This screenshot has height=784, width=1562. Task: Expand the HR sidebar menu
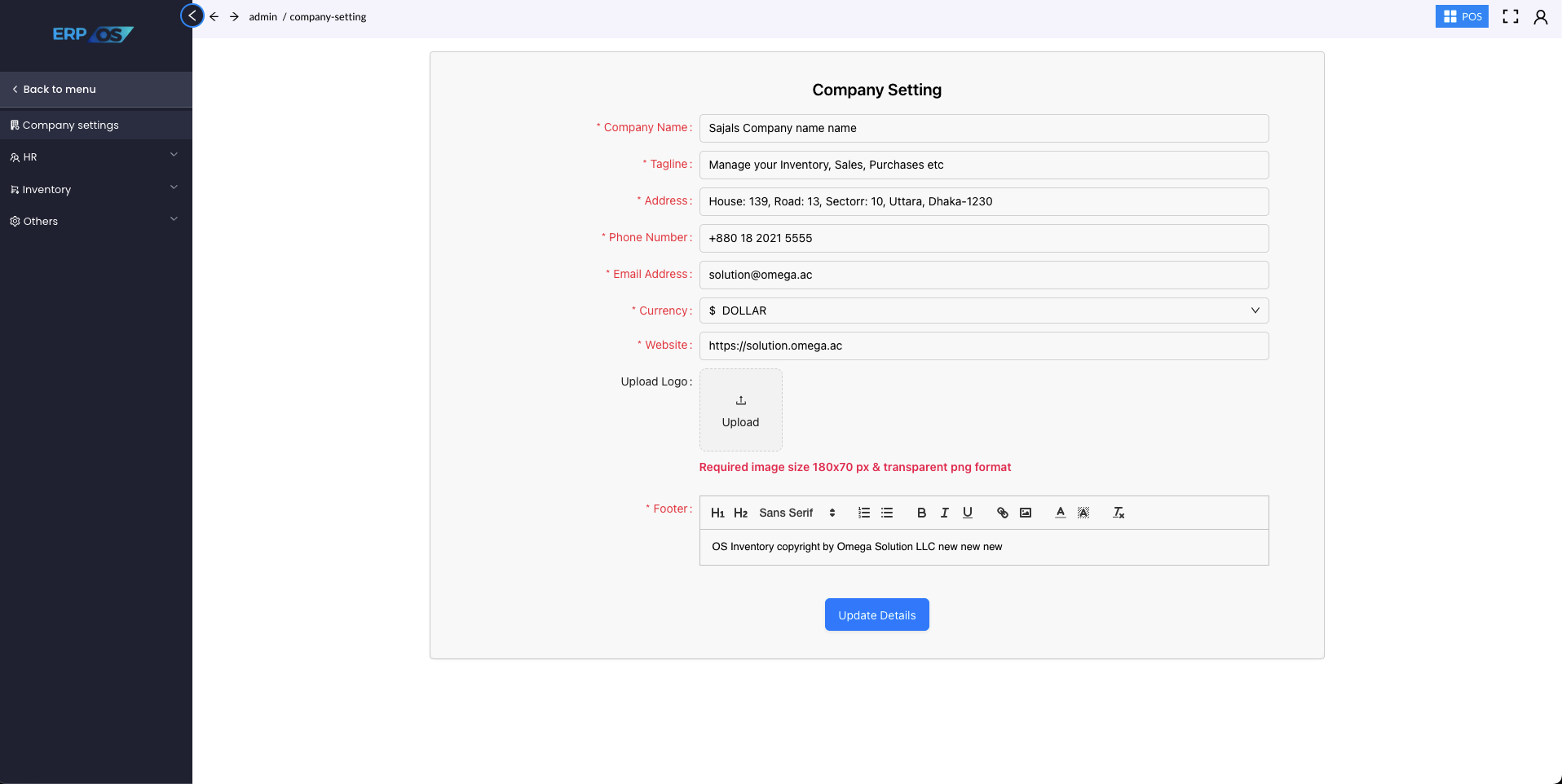(x=95, y=156)
